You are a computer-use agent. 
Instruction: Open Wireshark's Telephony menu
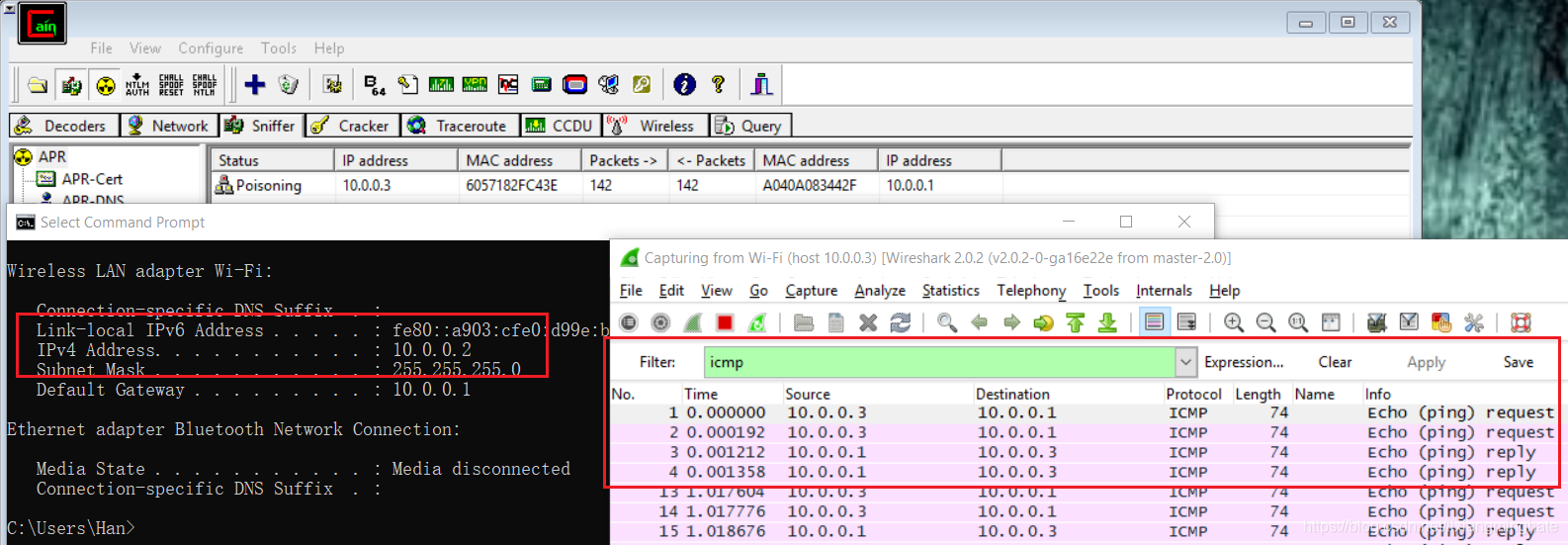(1031, 290)
